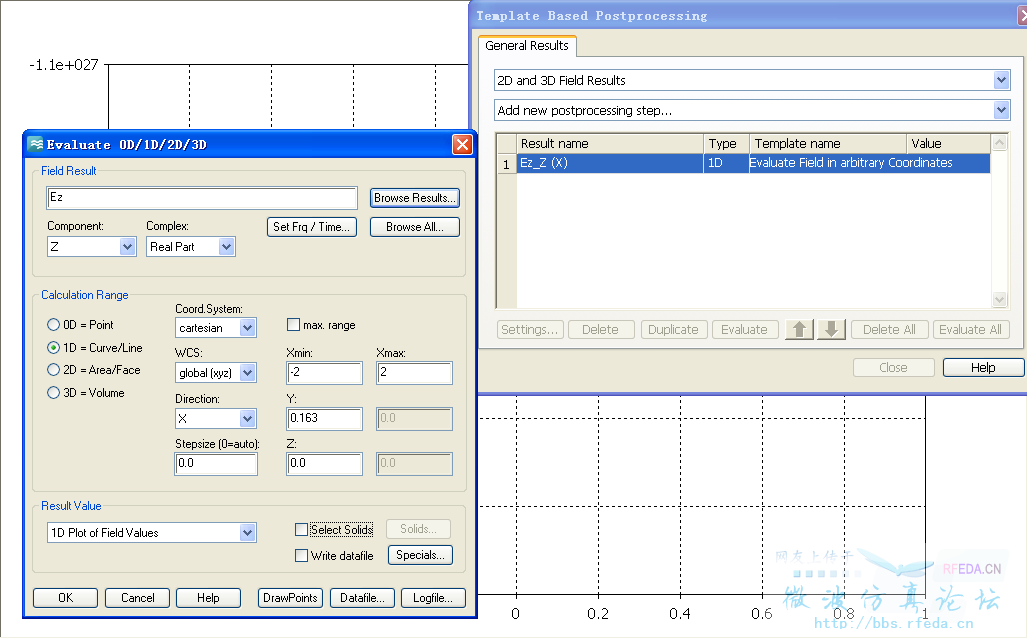Open the Specials options button

(x=419, y=555)
